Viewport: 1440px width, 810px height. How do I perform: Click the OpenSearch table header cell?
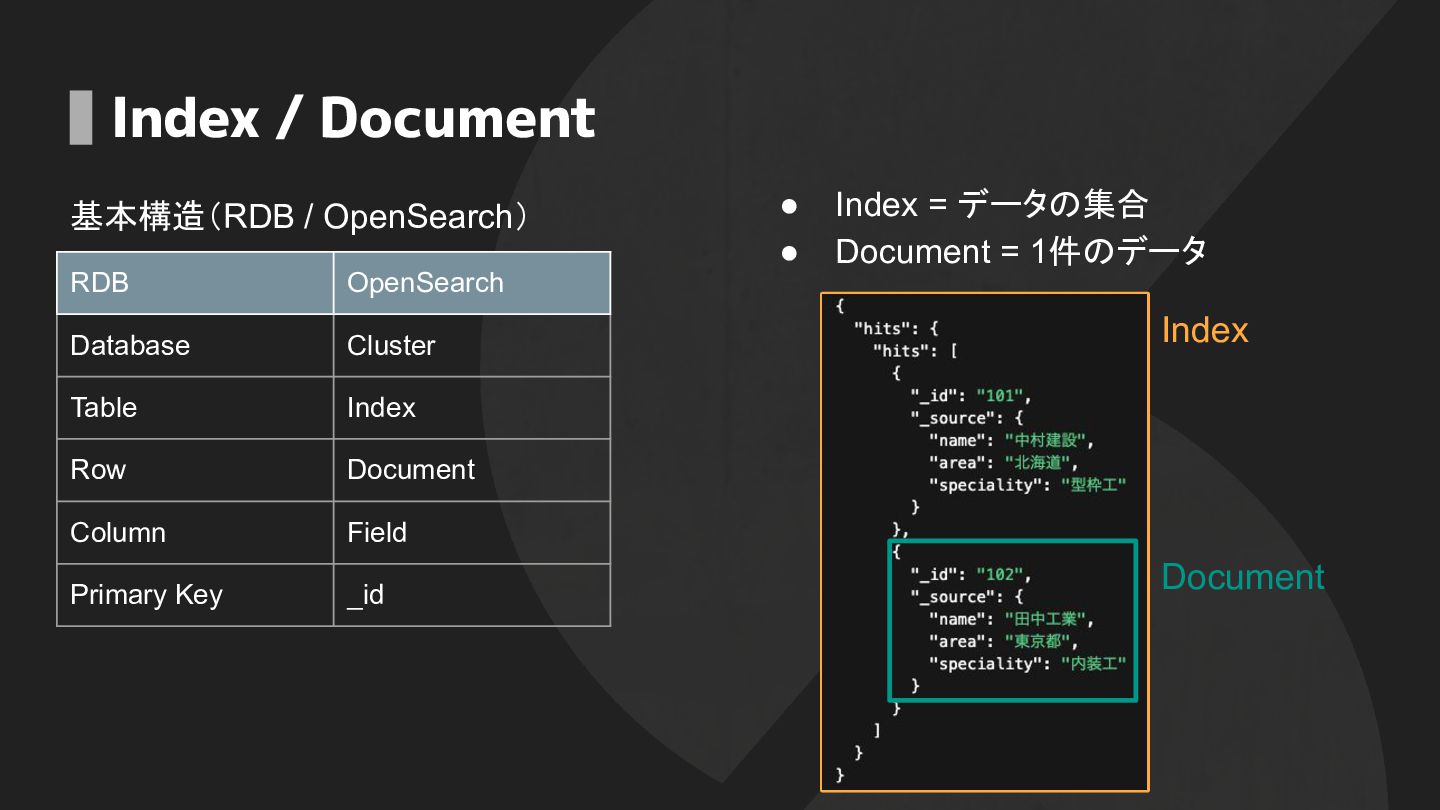pyautogui.click(x=471, y=283)
